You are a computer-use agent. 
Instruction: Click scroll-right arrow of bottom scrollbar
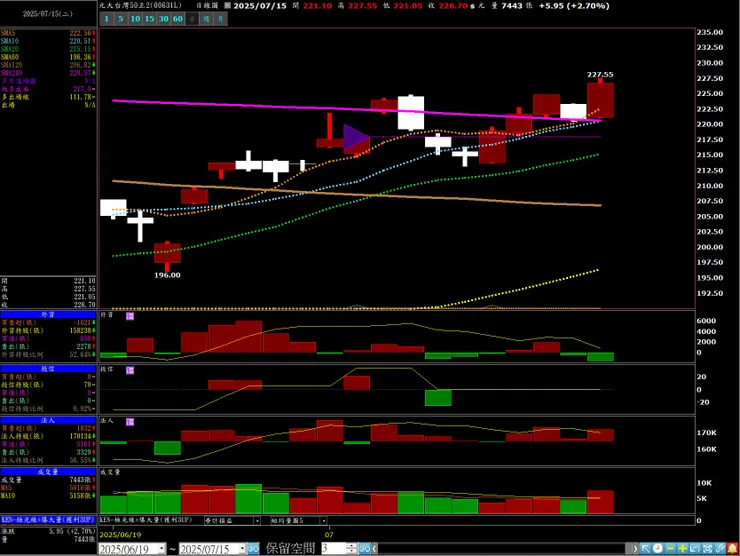click(635, 549)
